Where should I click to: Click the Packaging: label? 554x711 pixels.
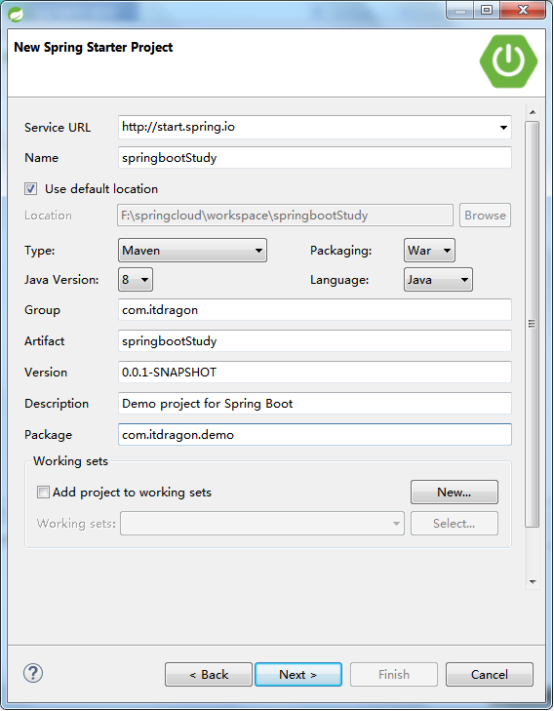[x=341, y=250]
